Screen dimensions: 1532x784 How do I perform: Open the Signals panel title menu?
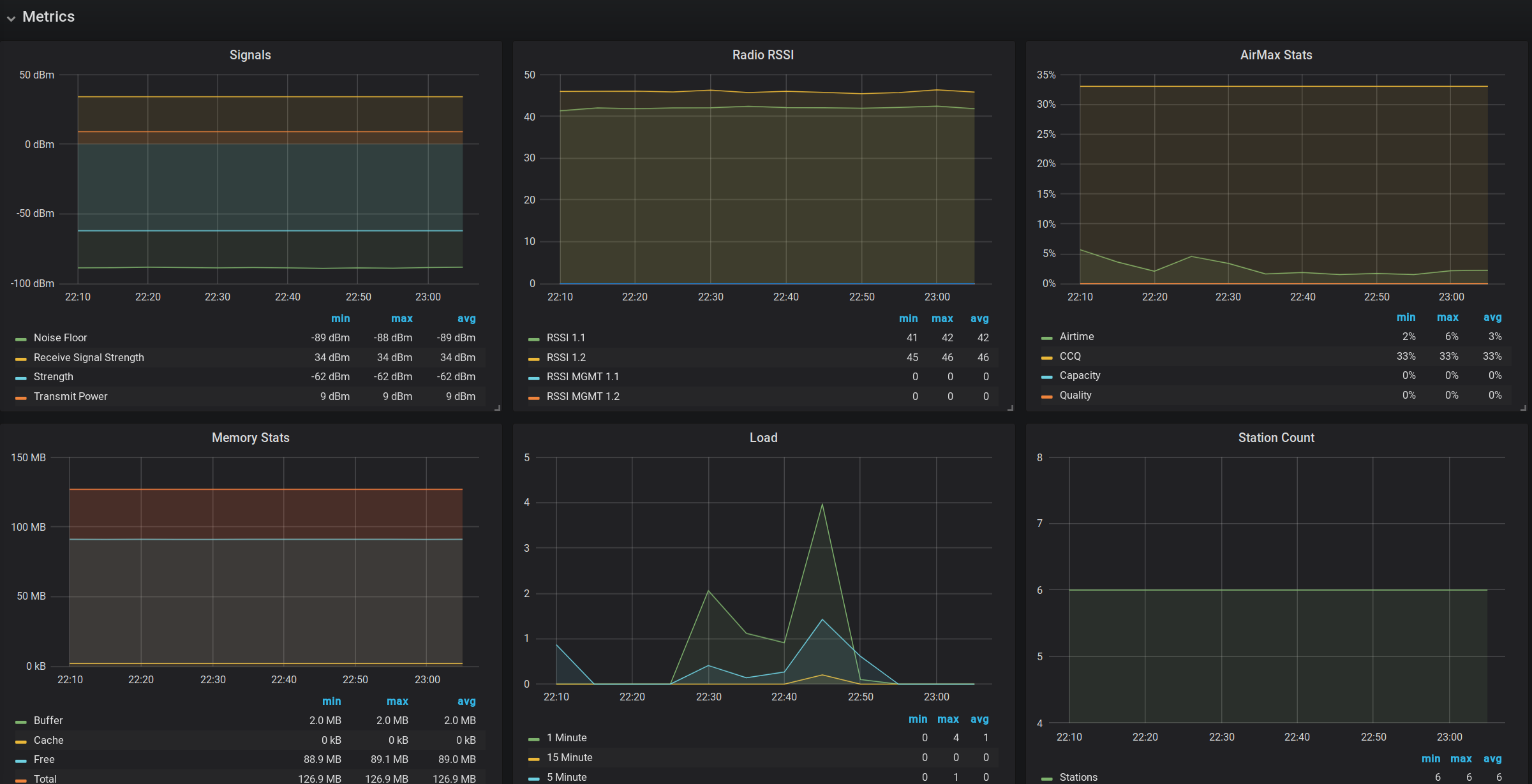pyautogui.click(x=250, y=55)
